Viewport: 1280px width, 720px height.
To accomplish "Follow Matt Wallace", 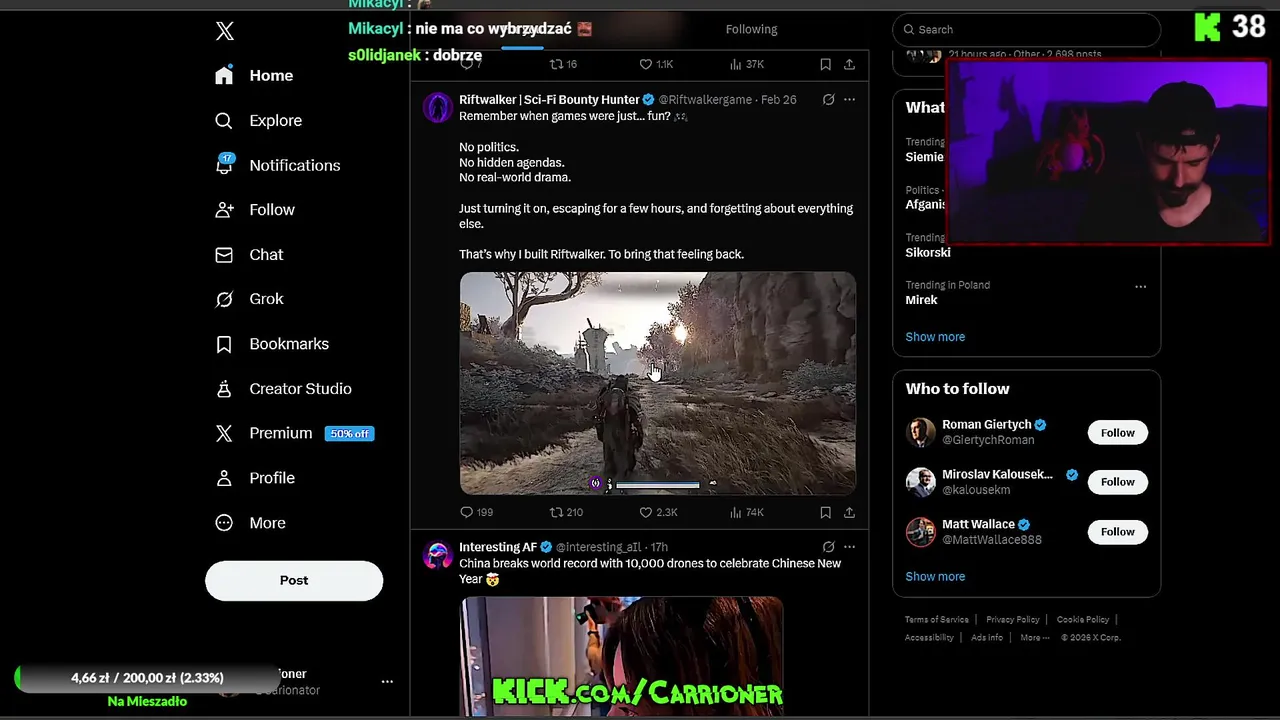I will [1117, 532].
